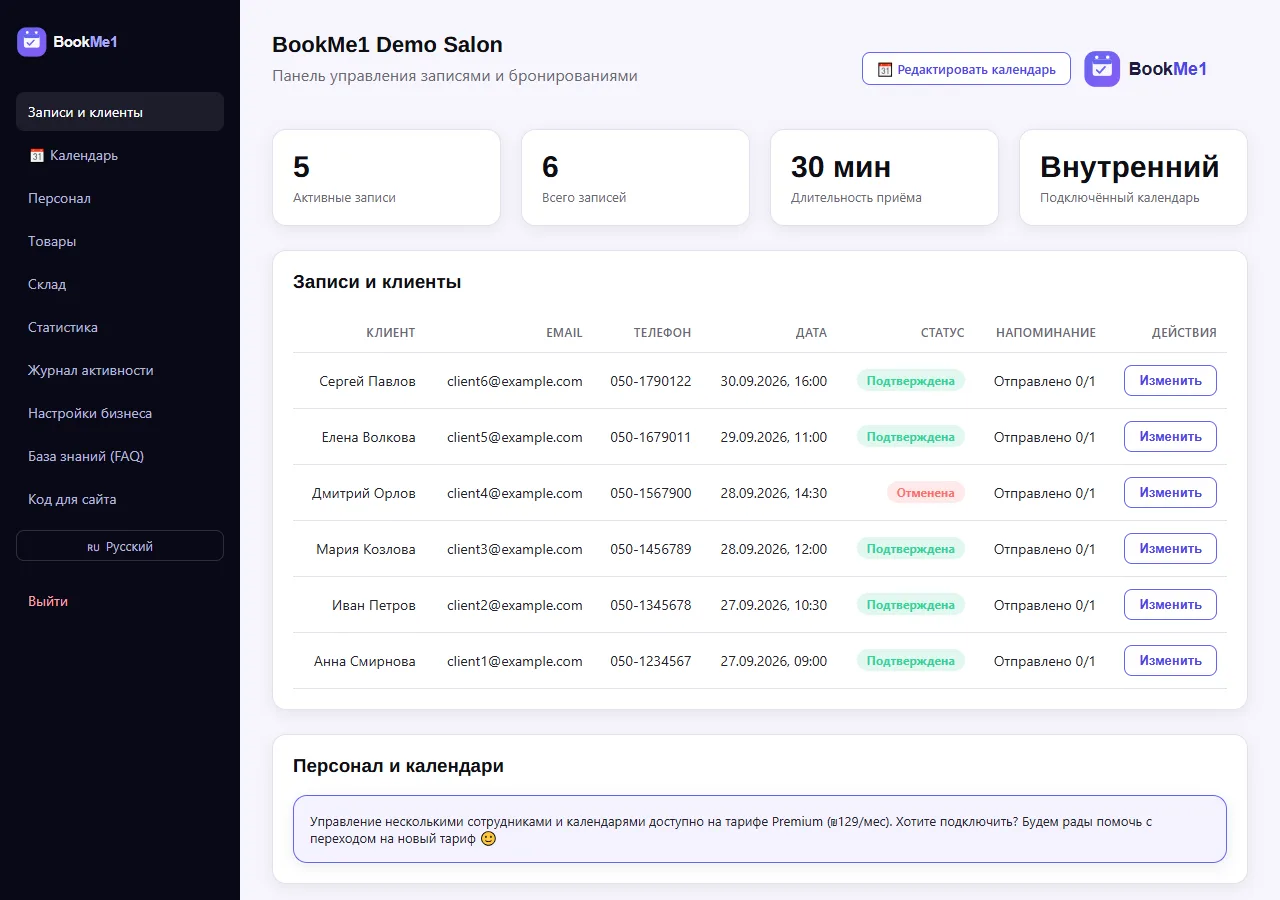Go to Товары in the sidebar
The image size is (1280, 900).
coord(120,241)
